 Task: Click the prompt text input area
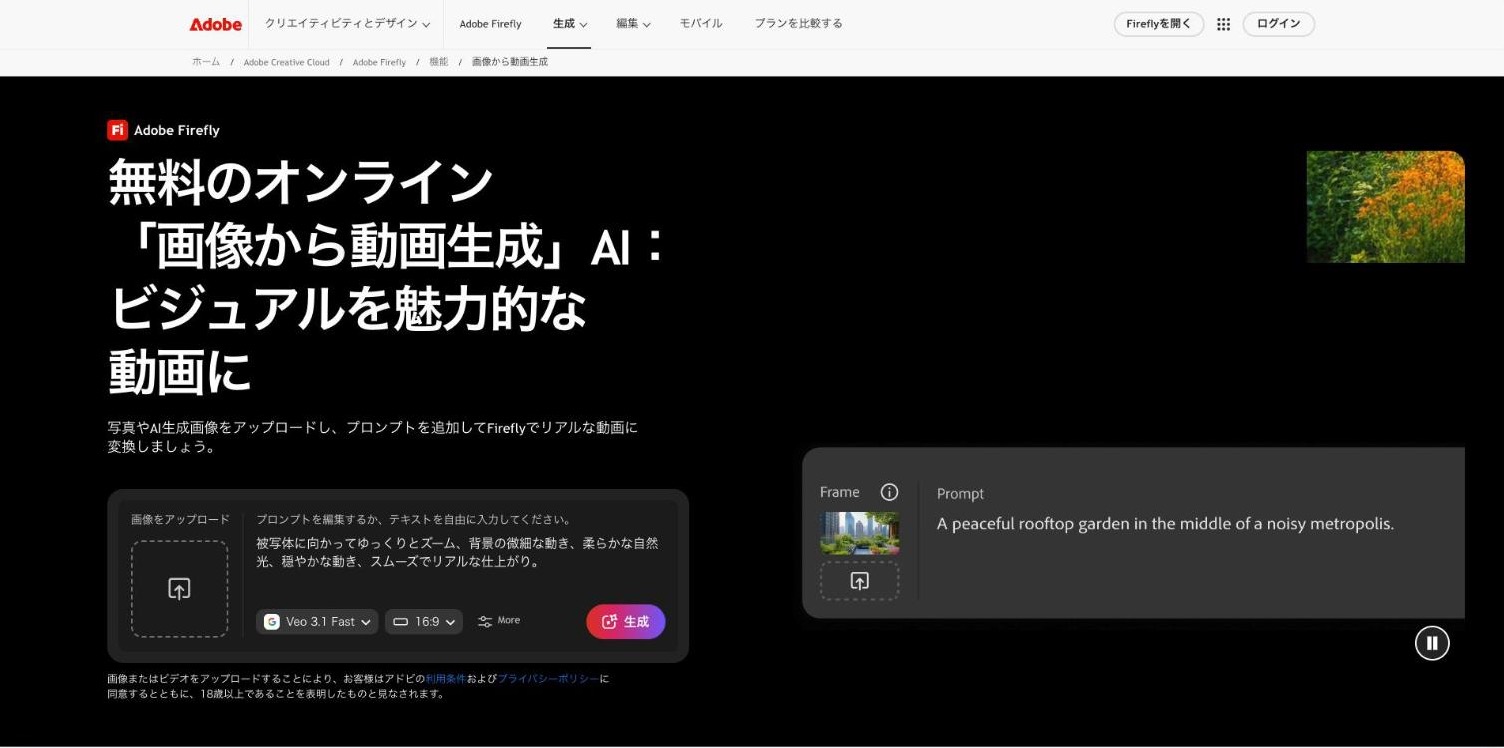coord(458,552)
